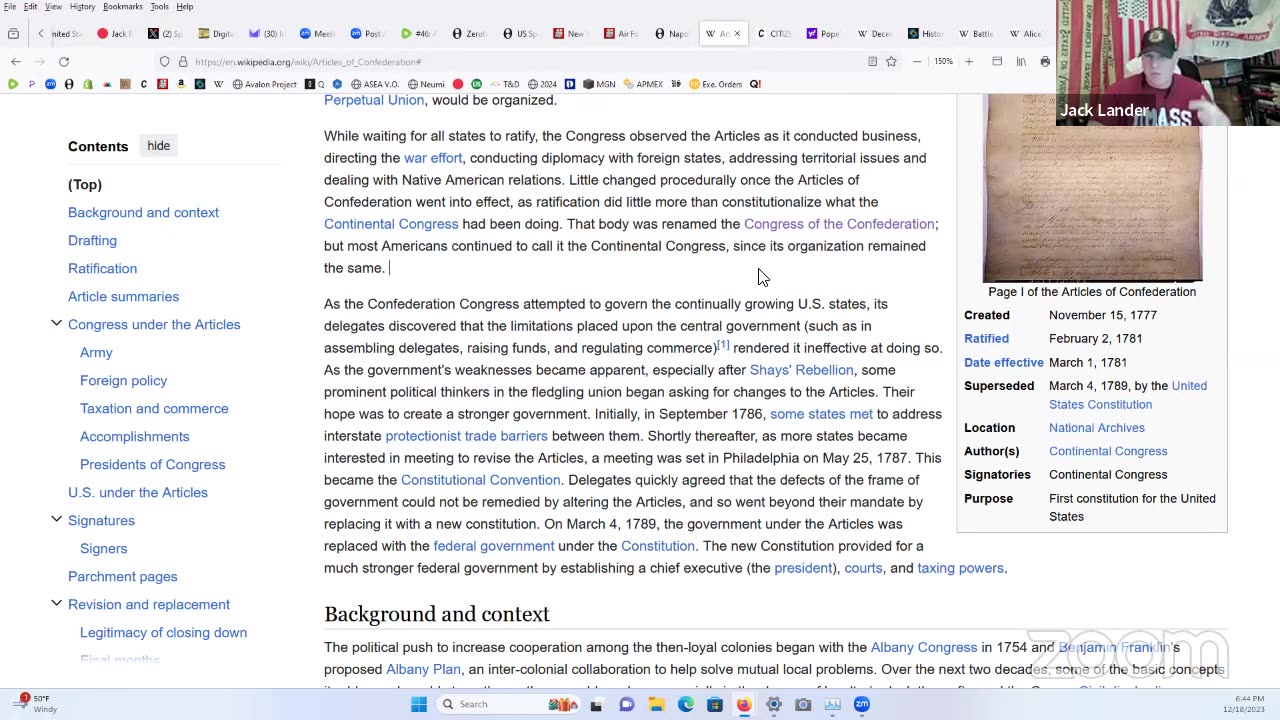Open the History menu

pos(82,7)
